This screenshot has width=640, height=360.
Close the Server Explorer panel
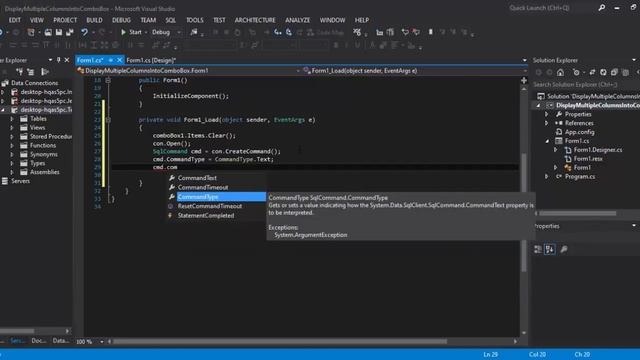tap(67, 60)
